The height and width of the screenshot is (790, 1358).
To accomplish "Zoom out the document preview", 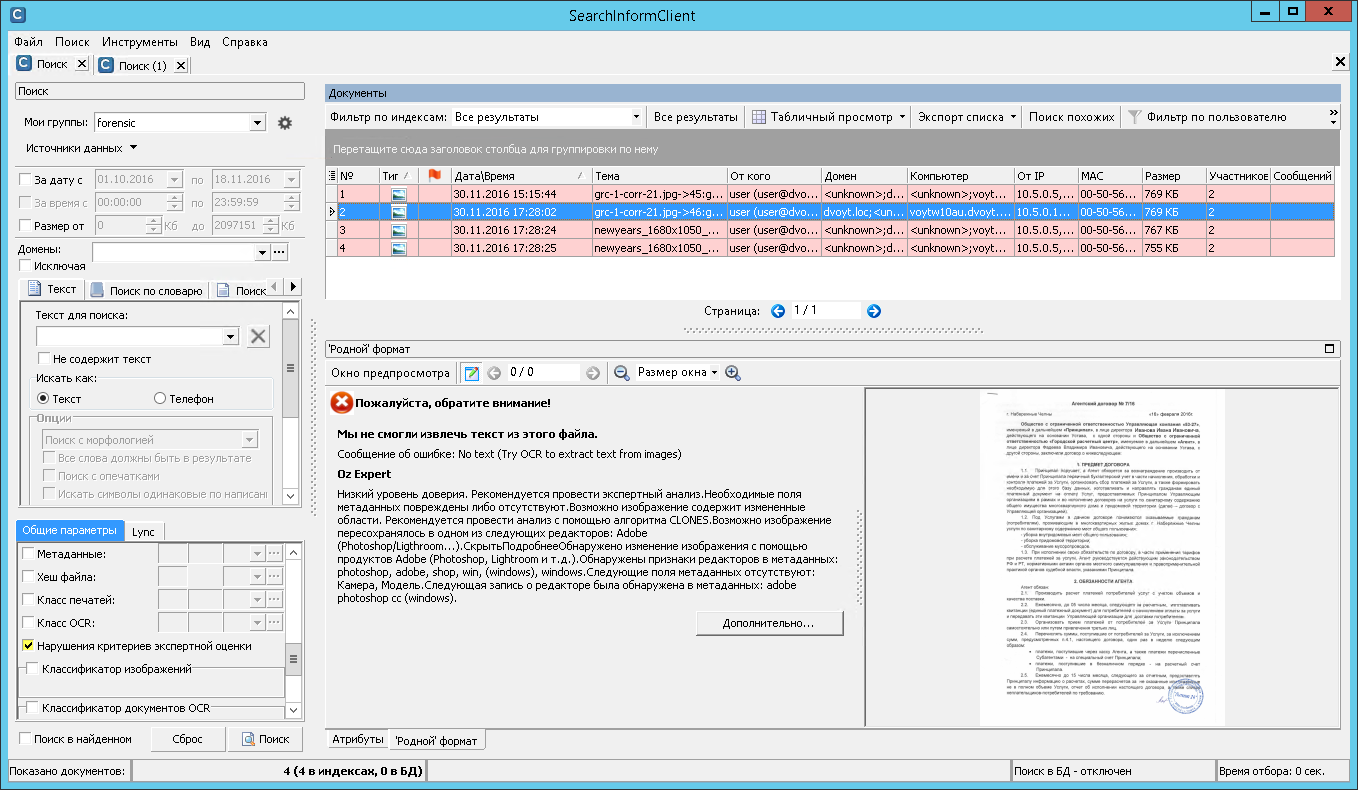I will [x=622, y=373].
